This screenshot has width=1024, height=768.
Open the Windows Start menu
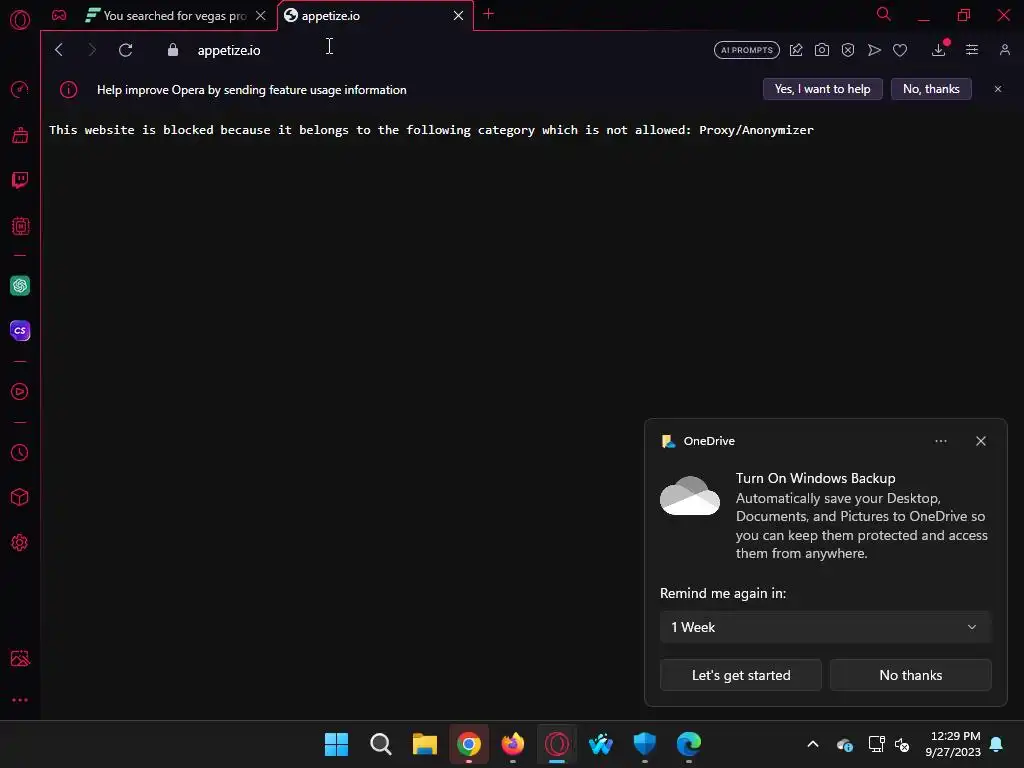click(x=336, y=744)
